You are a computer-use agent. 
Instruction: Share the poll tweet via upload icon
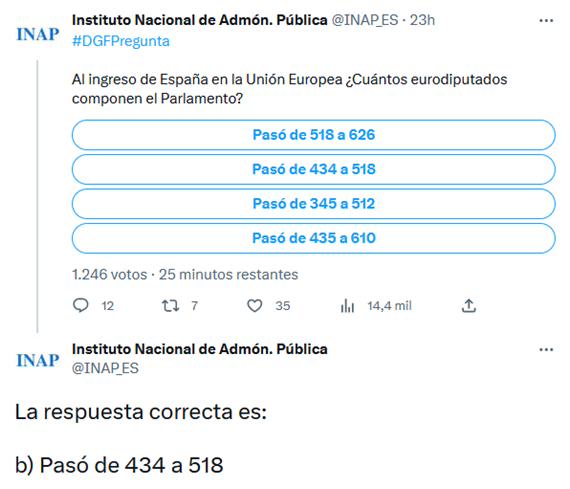(x=469, y=305)
